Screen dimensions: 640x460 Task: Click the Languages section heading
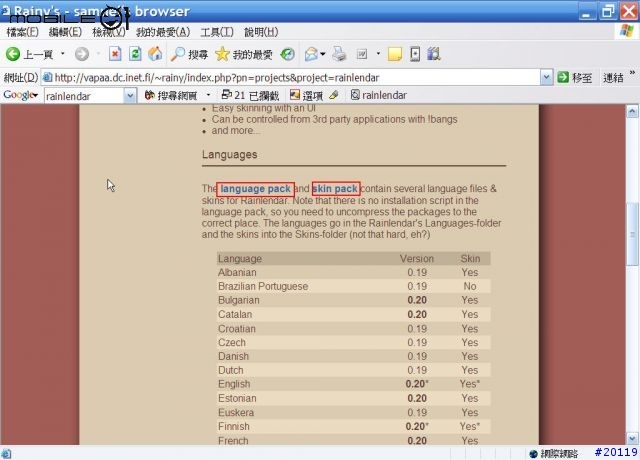click(x=229, y=155)
